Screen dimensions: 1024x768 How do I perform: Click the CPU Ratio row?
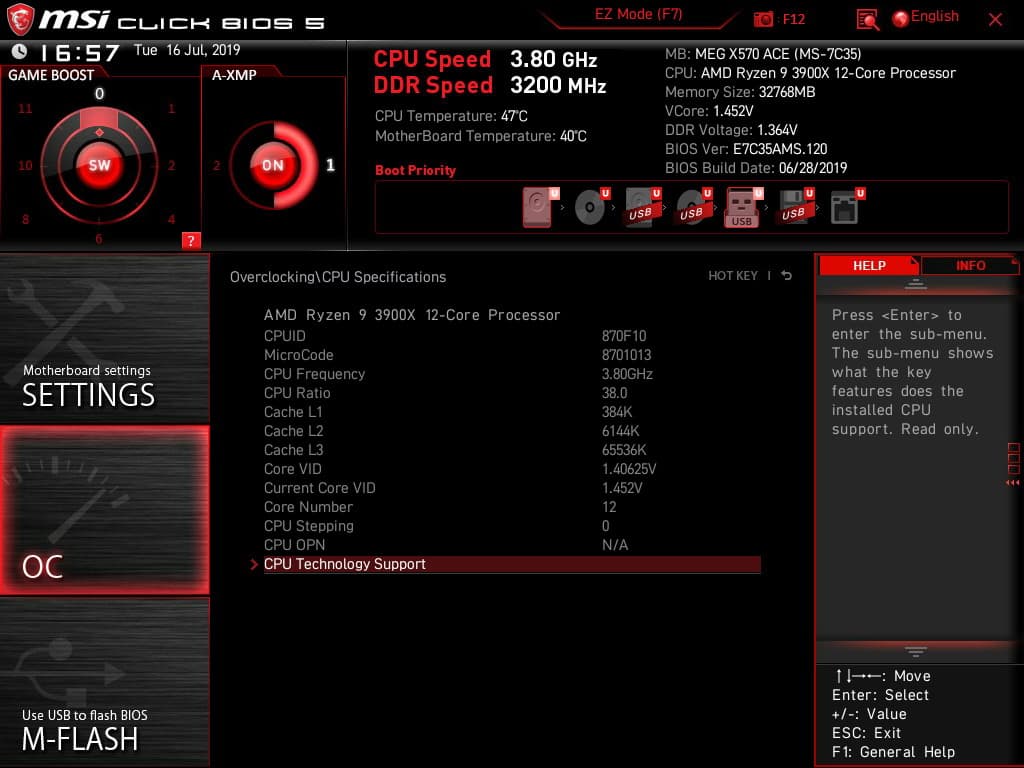(512, 393)
